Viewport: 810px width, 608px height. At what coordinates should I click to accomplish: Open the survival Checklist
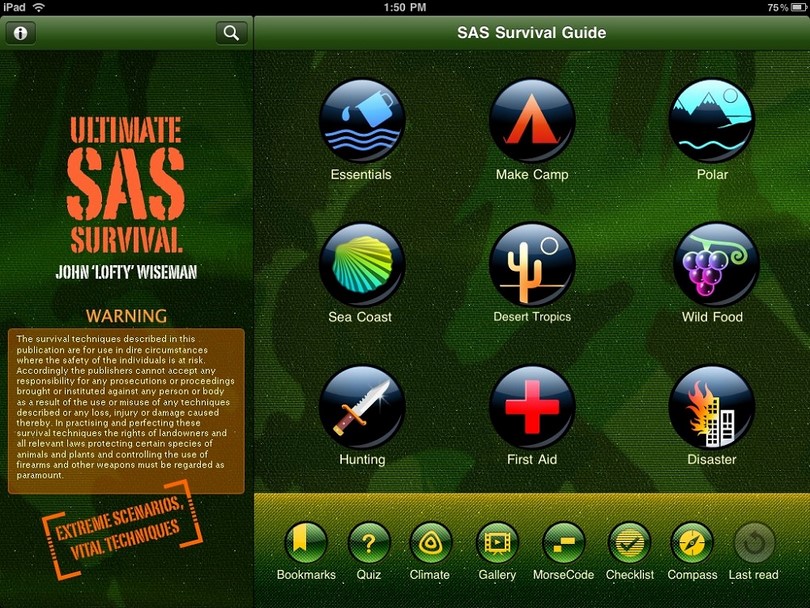pos(630,545)
